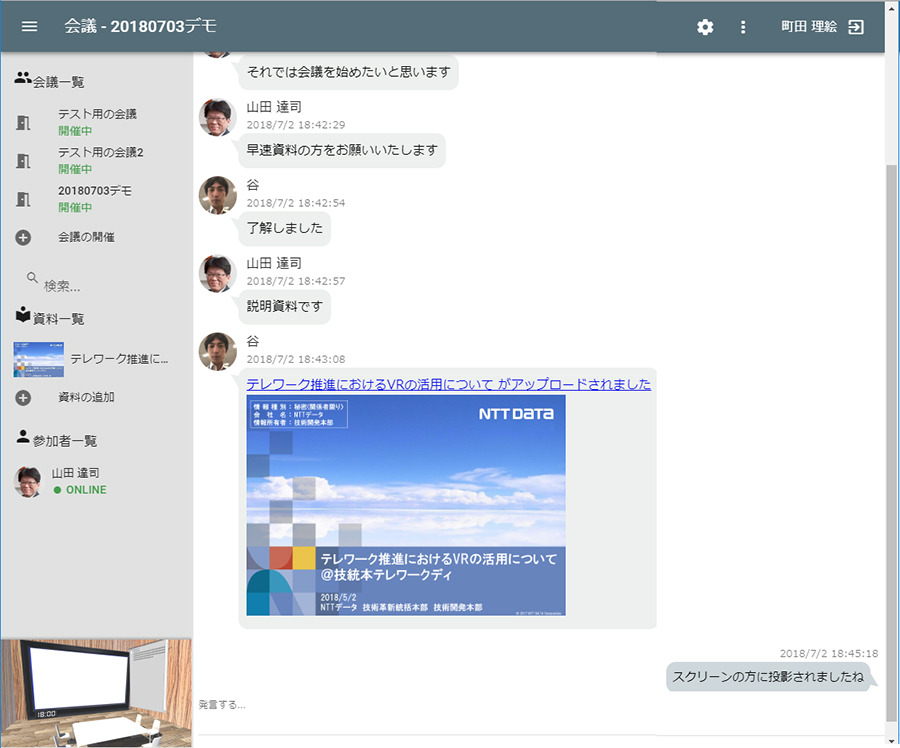Image resolution: width=900 pixels, height=748 pixels.
Task: Open the hamburger navigation menu
Action: pyautogui.click(x=29, y=26)
